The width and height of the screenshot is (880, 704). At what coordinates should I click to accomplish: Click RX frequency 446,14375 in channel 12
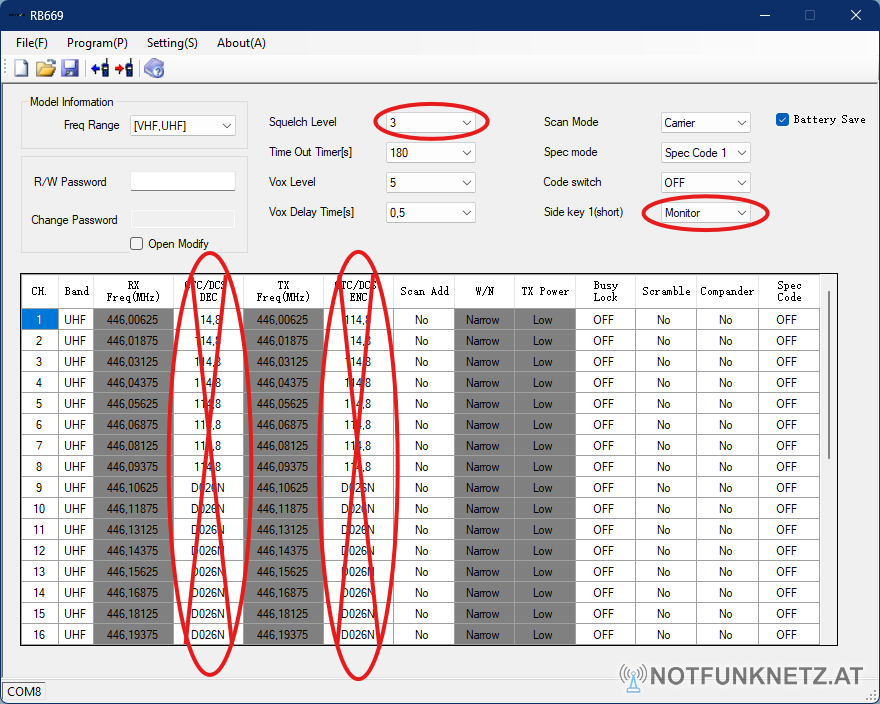click(133, 551)
